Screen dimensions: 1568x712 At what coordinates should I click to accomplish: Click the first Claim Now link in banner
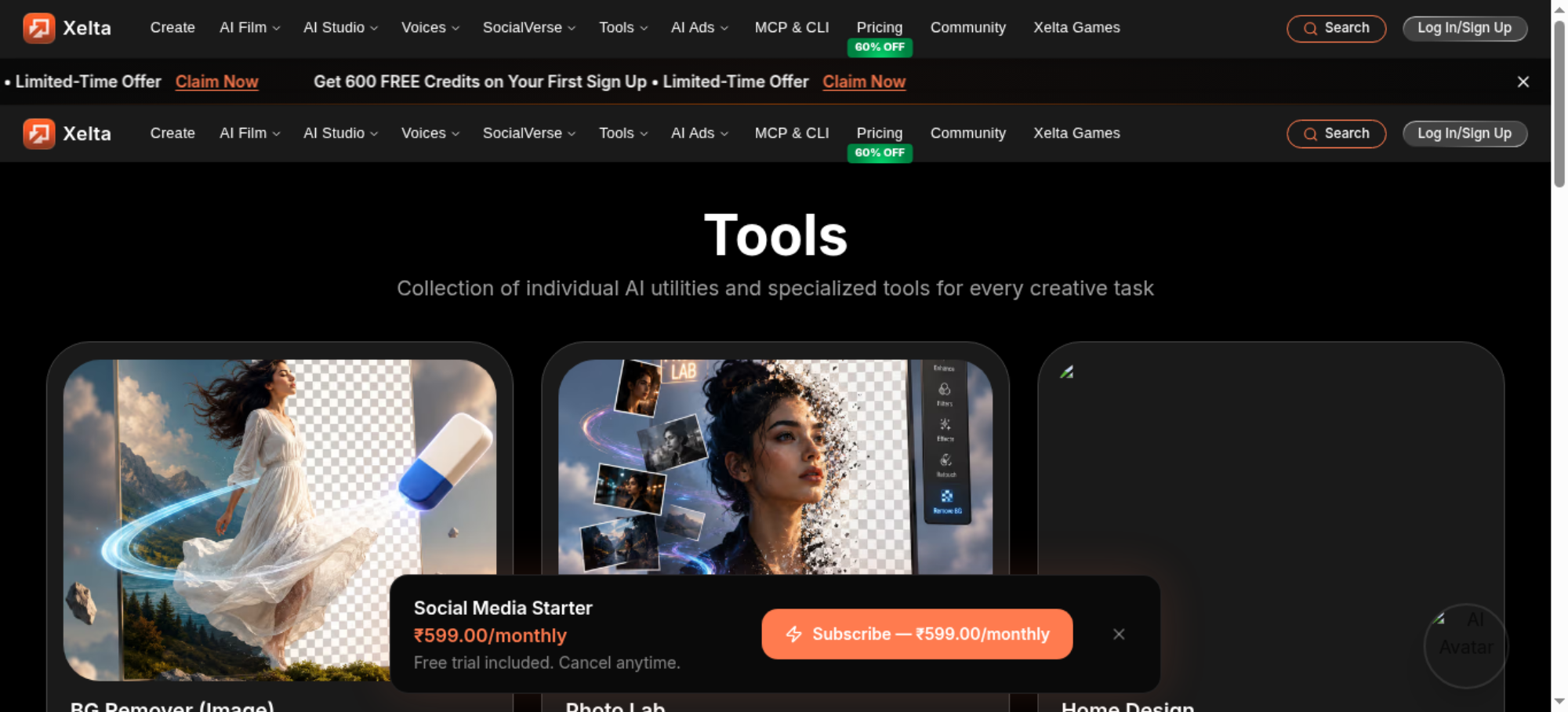click(x=216, y=82)
